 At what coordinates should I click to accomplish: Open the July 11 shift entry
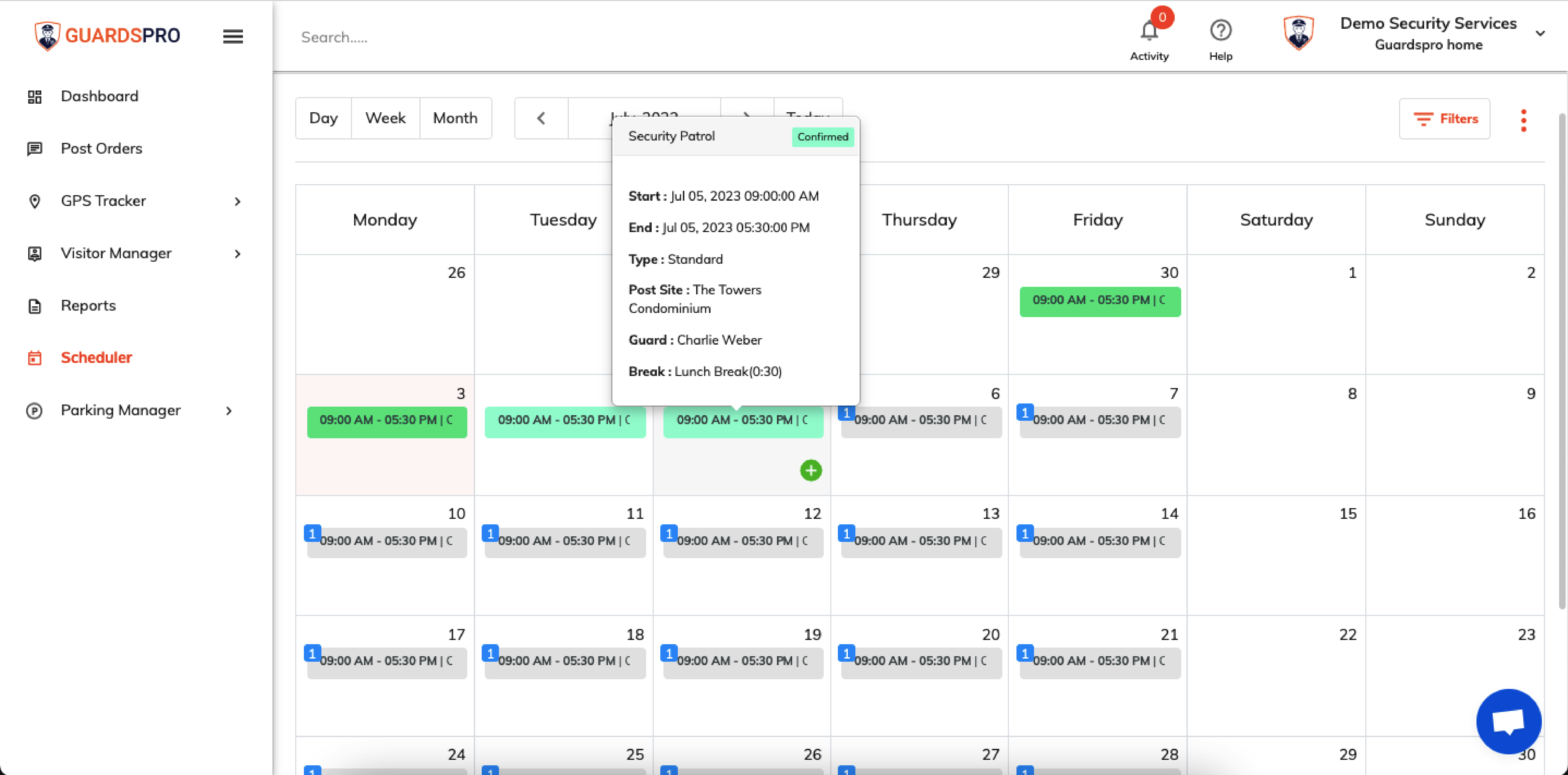pyautogui.click(x=565, y=542)
